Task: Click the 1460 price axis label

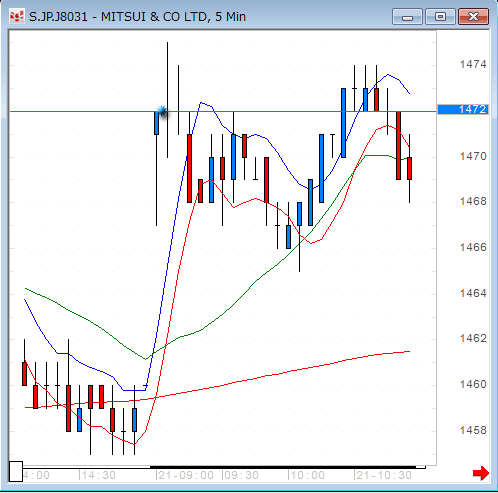Action: tap(473, 384)
